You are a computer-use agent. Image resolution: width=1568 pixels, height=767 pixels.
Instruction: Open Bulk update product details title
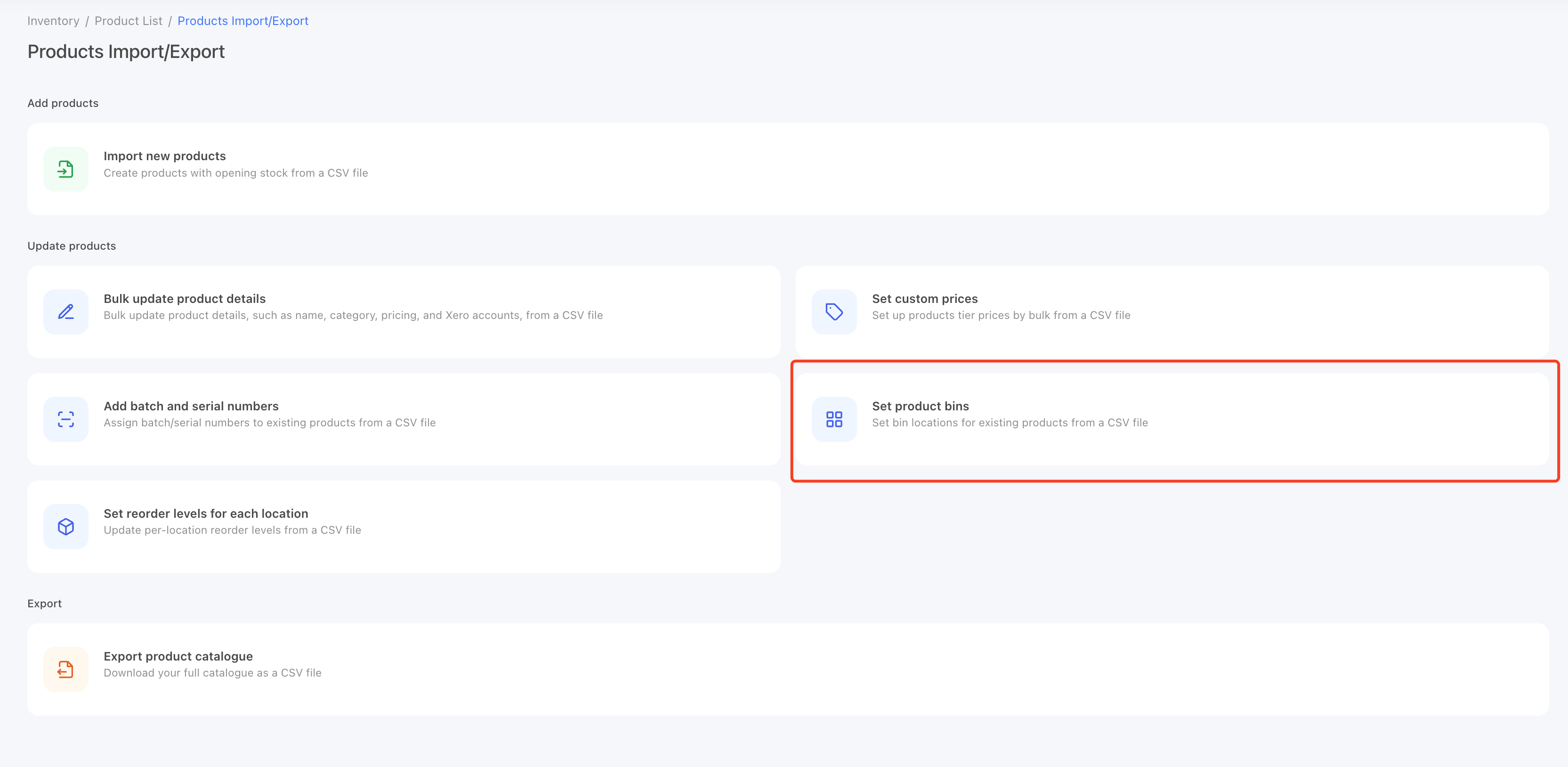(x=185, y=299)
